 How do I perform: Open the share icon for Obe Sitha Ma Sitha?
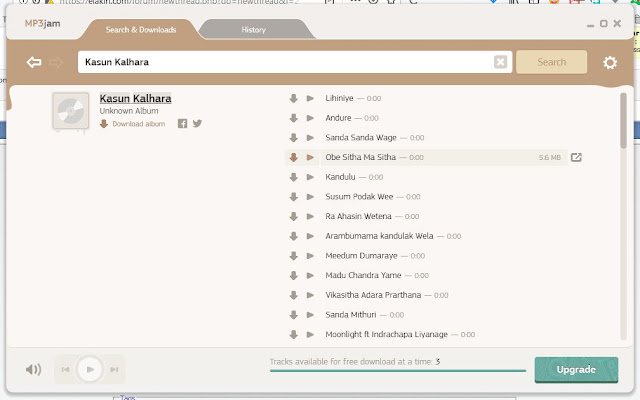pos(576,157)
